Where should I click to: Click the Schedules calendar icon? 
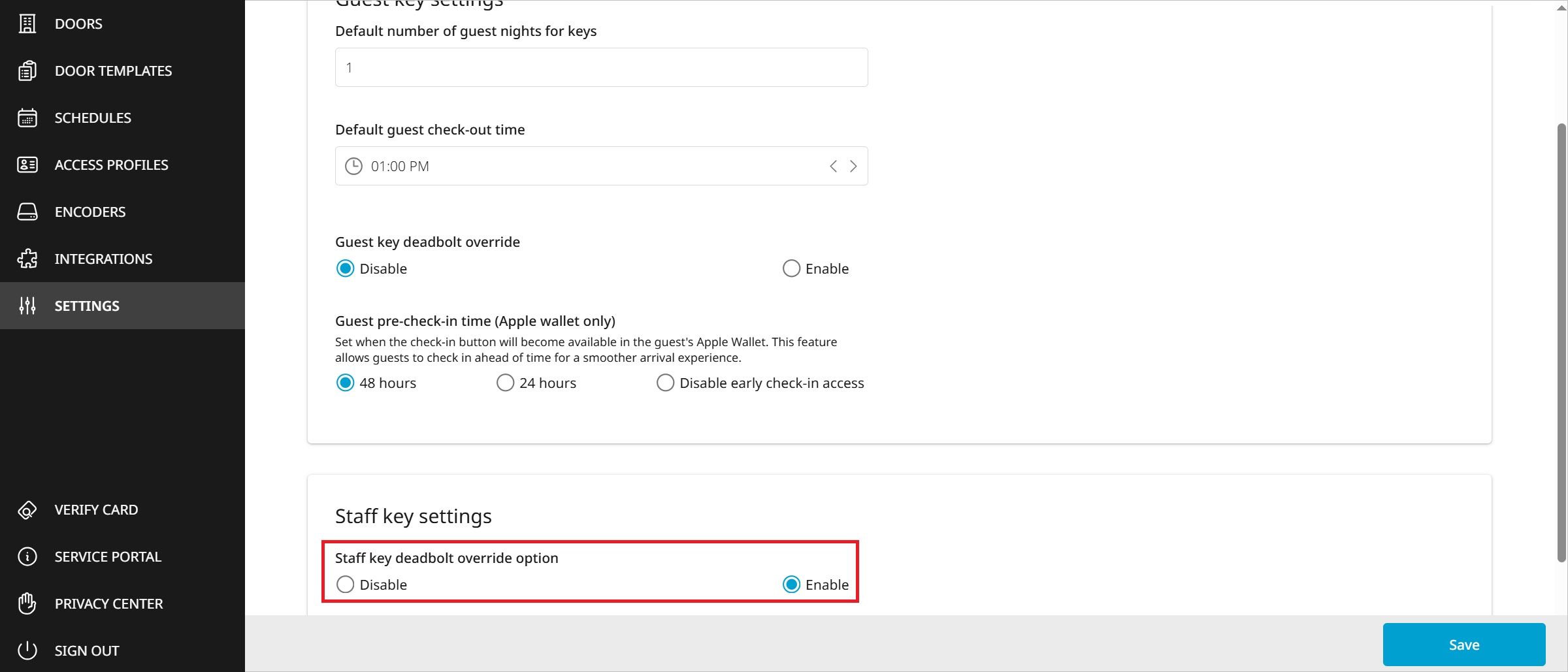point(27,118)
